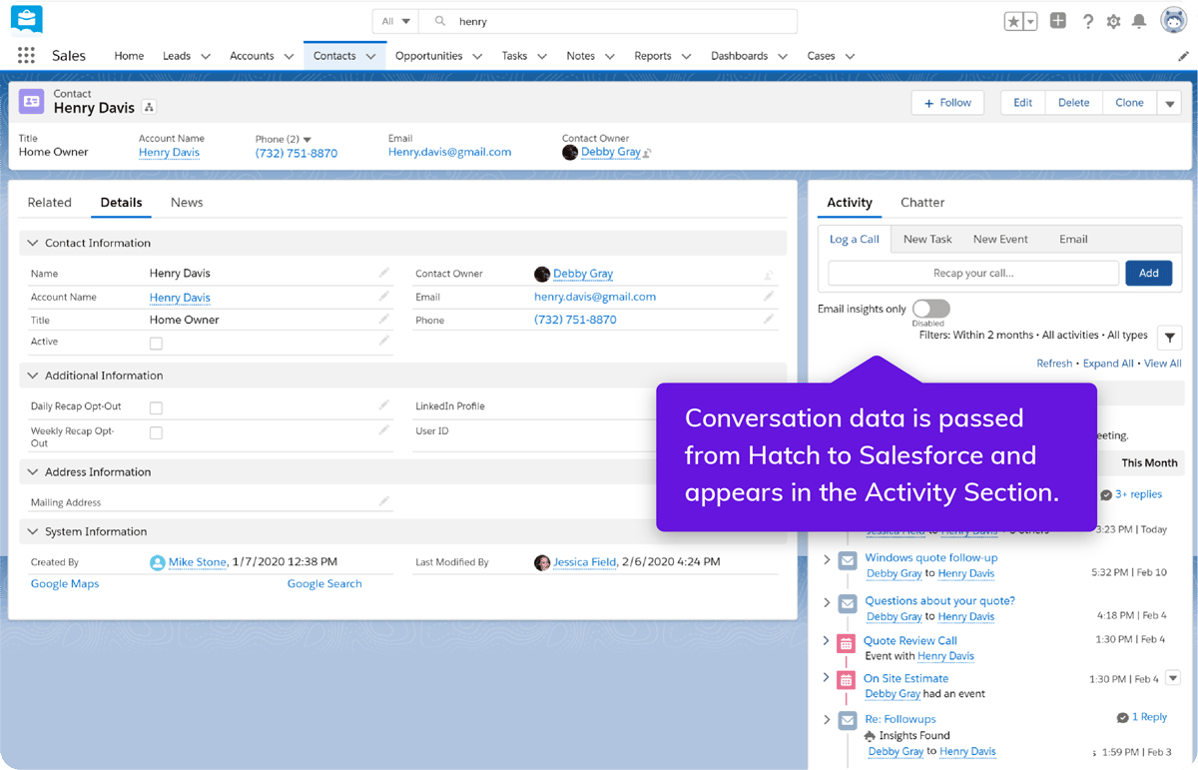This screenshot has height=770, width=1198.
Task: Check the Active checkbox
Action: pos(156,342)
